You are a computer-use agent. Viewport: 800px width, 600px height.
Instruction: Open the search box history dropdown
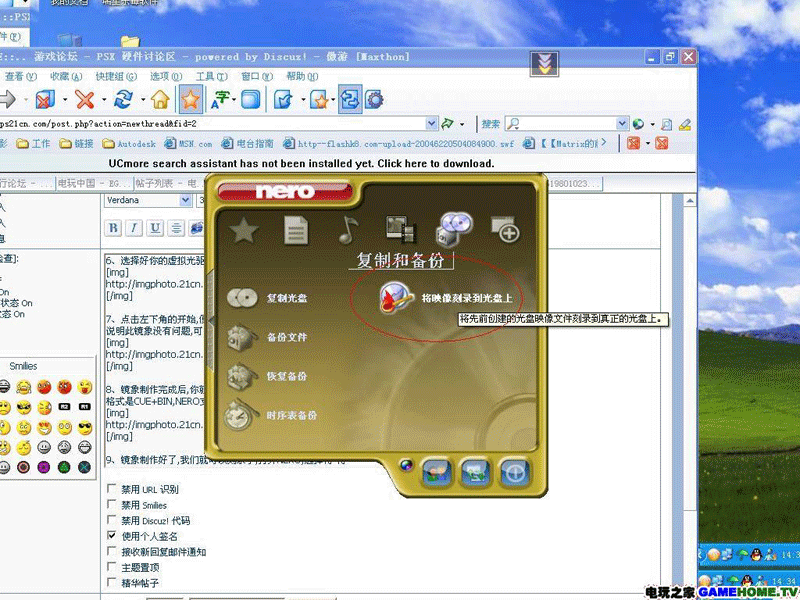(621, 123)
